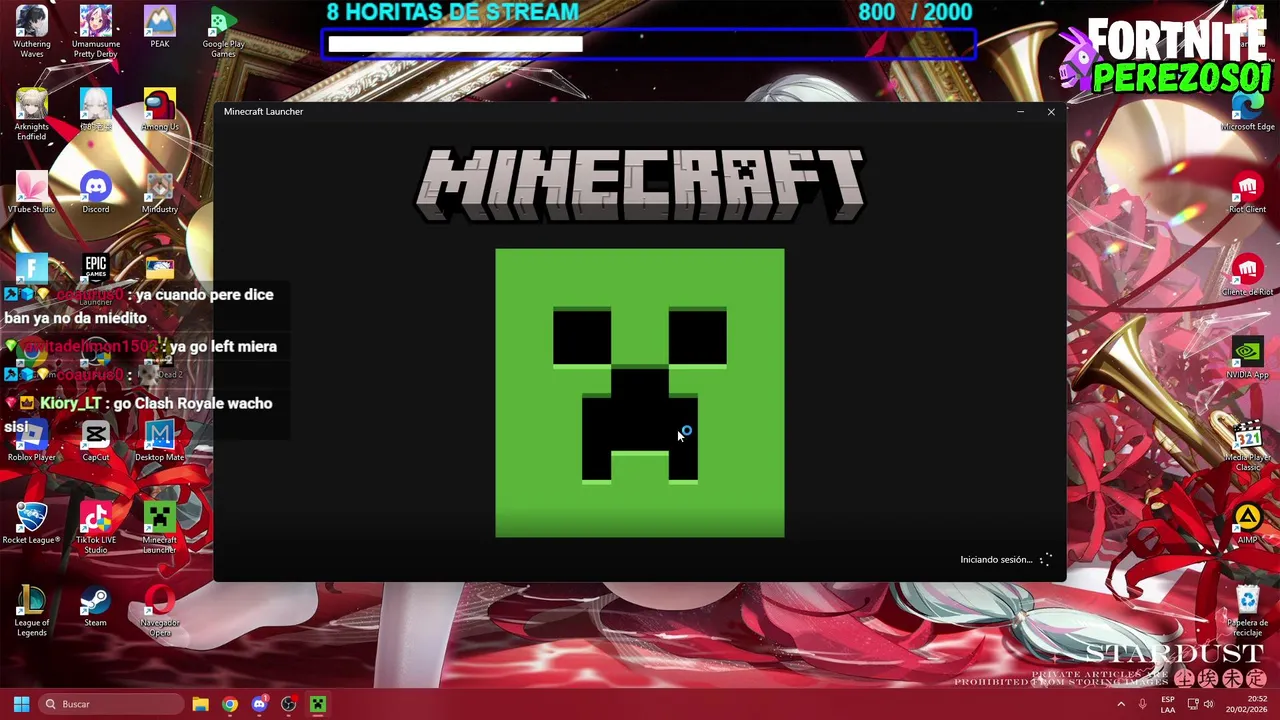1280x720 pixels.
Task: Switch to OBS on the taskbar
Action: pos(288,704)
